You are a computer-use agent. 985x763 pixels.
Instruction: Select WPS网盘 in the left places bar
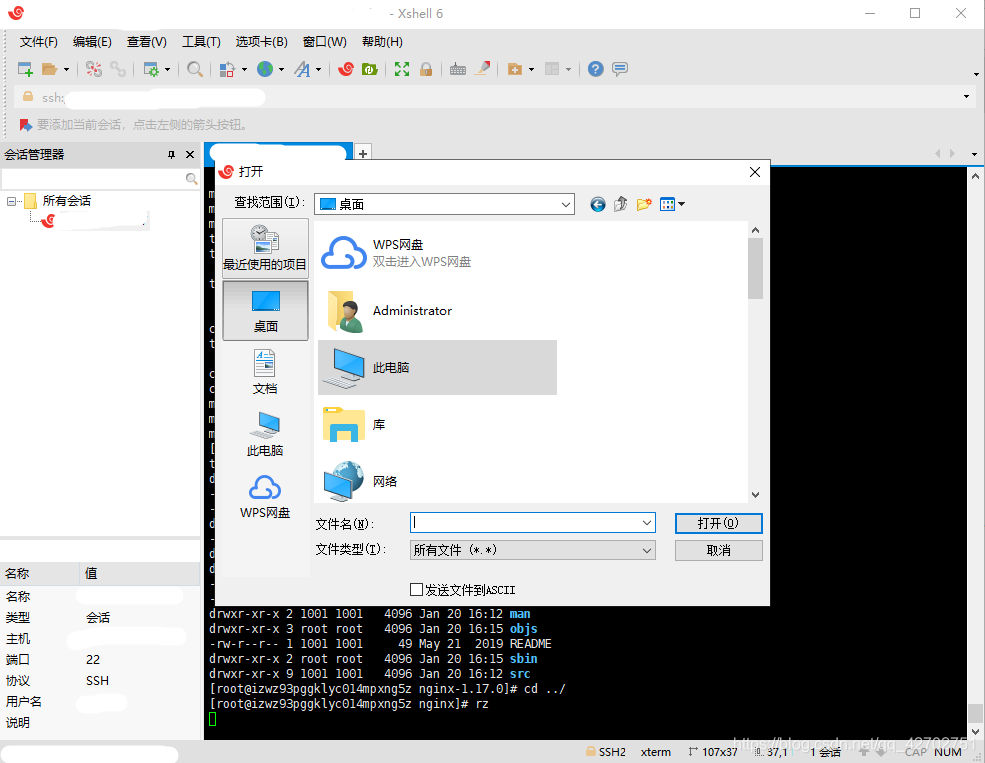pos(265,496)
